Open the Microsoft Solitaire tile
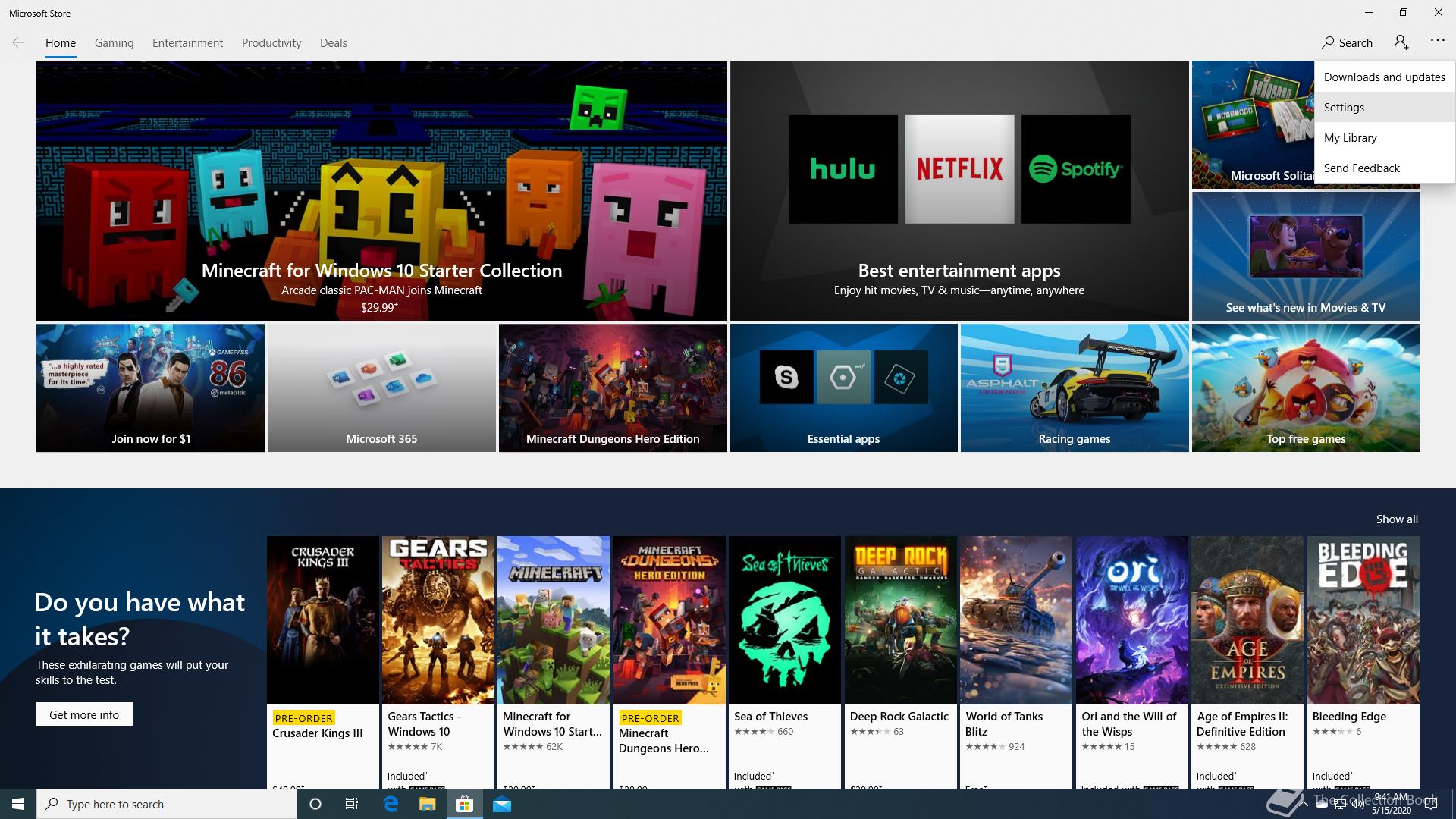 [x=1253, y=125]
